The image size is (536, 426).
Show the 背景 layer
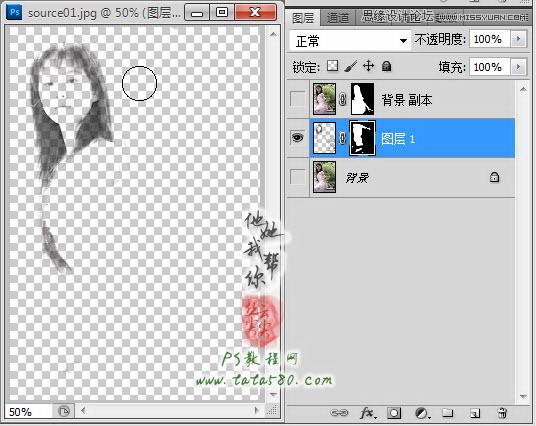click(x=297, y=177)
